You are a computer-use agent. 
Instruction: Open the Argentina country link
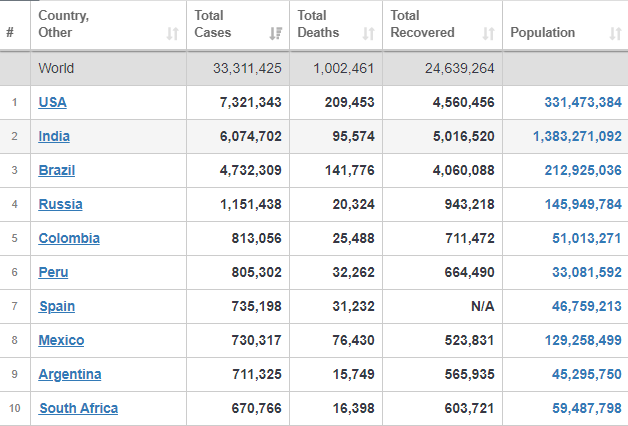click(x=70, y=374)
